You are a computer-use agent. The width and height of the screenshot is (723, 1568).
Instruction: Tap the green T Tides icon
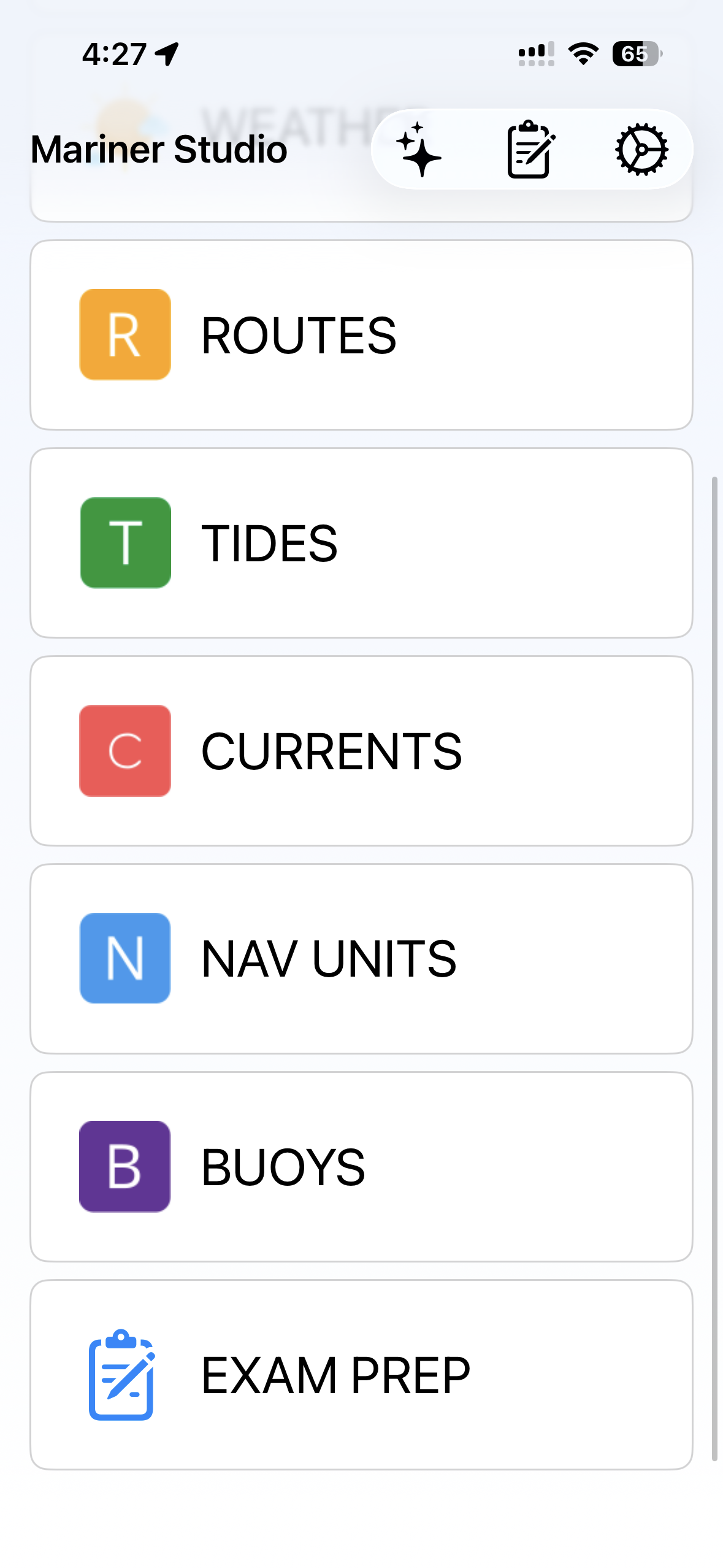click(x=125, y=542)
